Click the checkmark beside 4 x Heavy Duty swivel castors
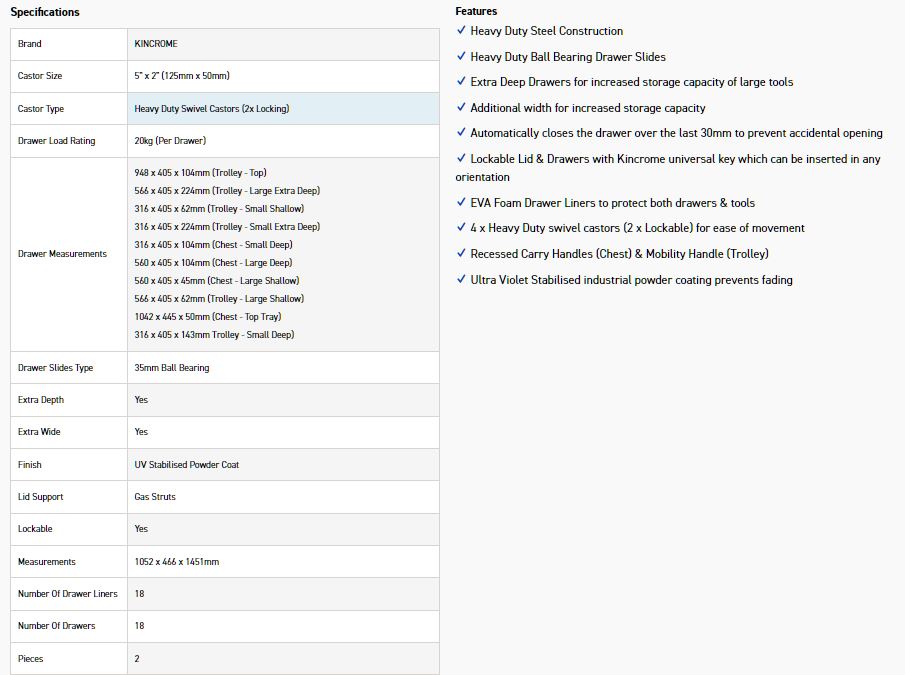Viewport: 905px width, 675px height. tap(461, 227)
